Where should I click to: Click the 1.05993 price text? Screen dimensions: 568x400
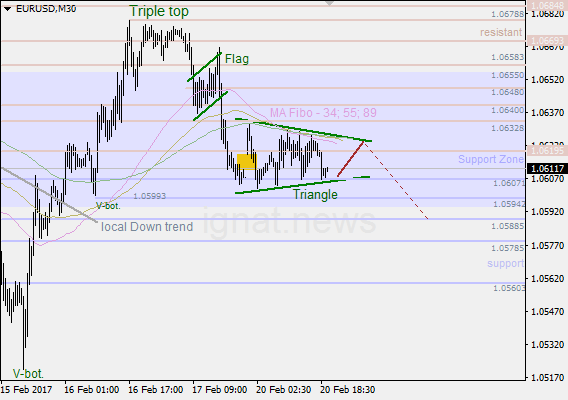(x=149, y=196)
